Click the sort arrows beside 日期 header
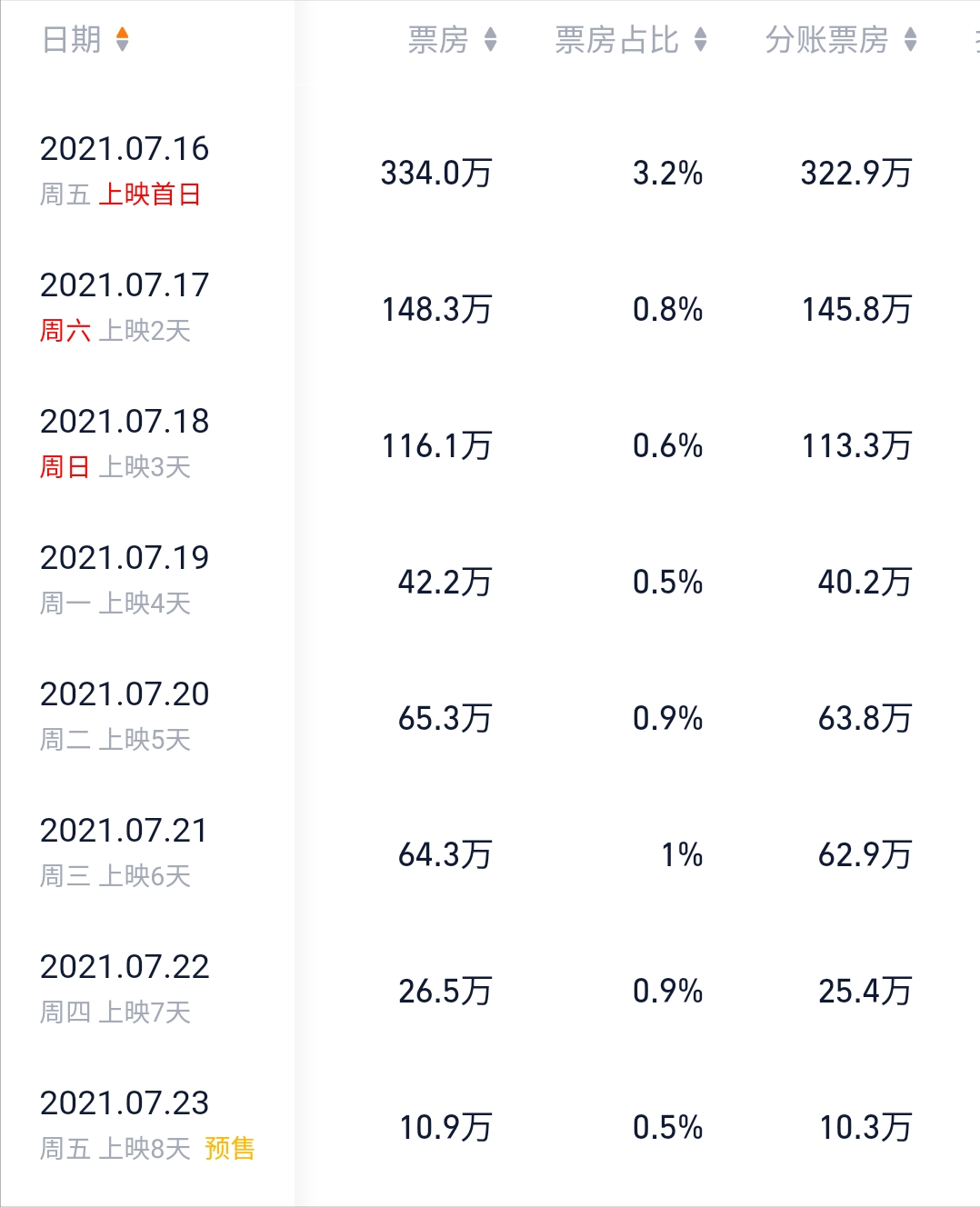Screen dimensions: 980x1207 coord(123,40)
